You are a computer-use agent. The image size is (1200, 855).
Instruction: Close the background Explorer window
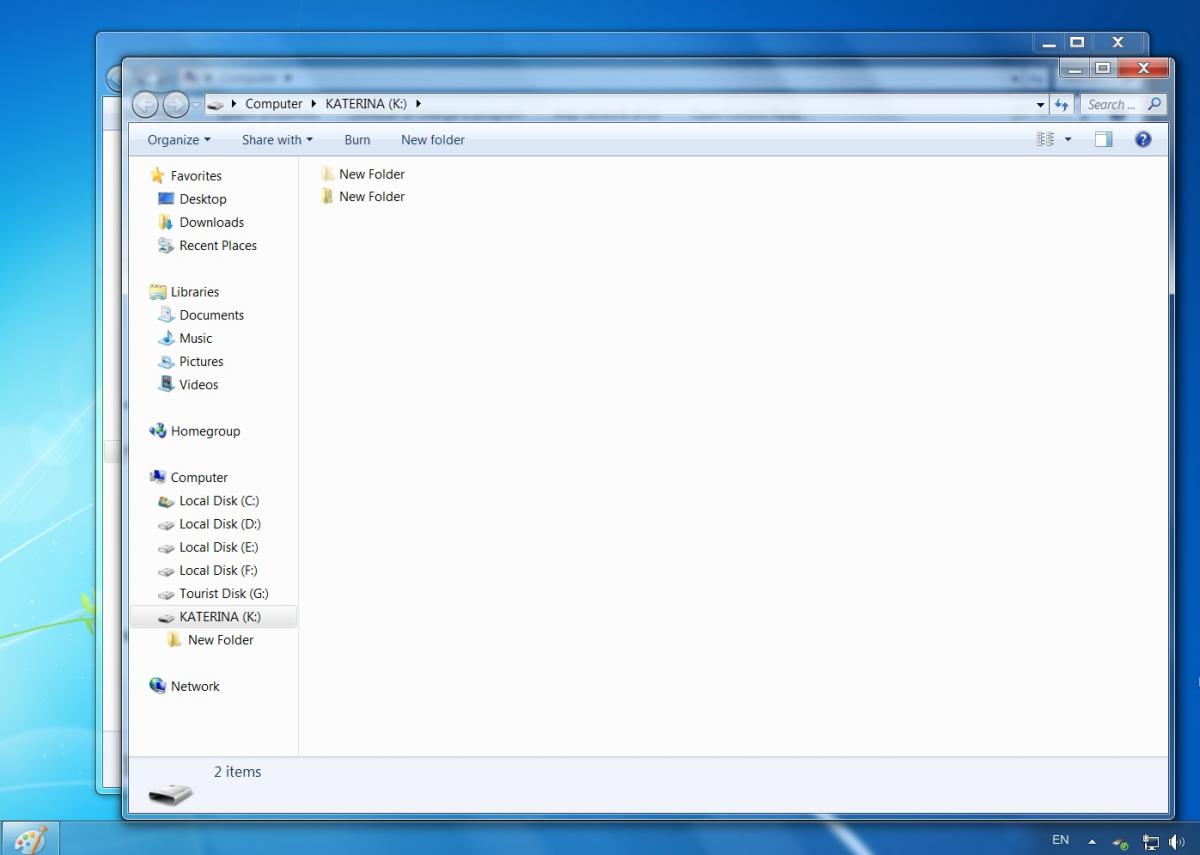1118,42
